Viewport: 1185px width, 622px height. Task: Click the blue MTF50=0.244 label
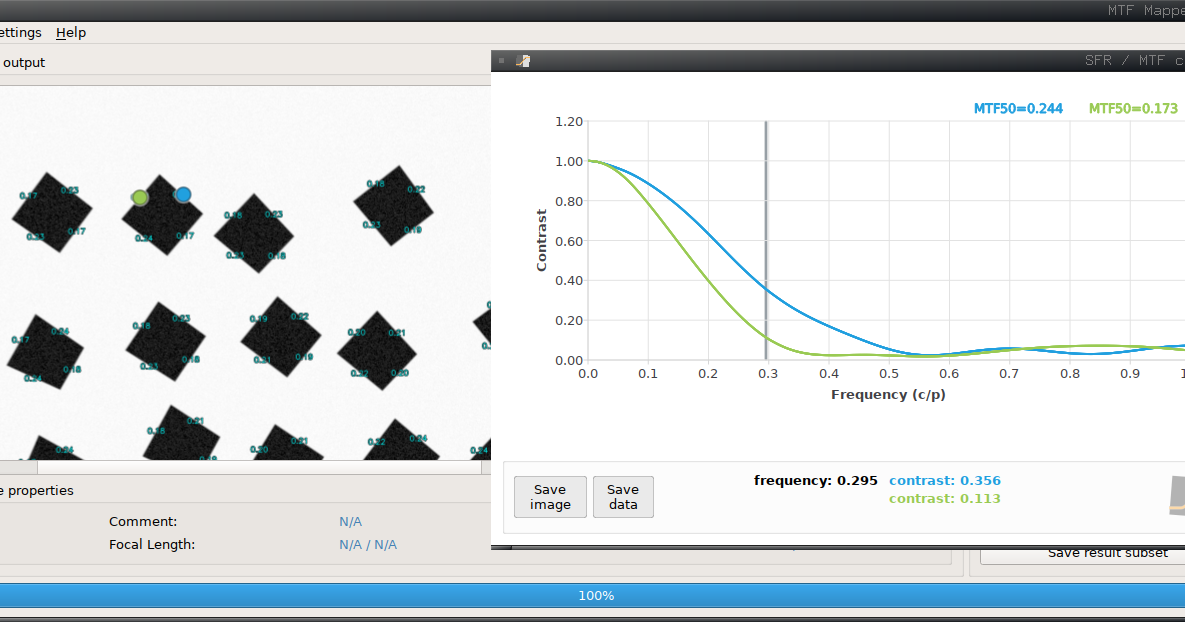click(x=1016, y=108)
